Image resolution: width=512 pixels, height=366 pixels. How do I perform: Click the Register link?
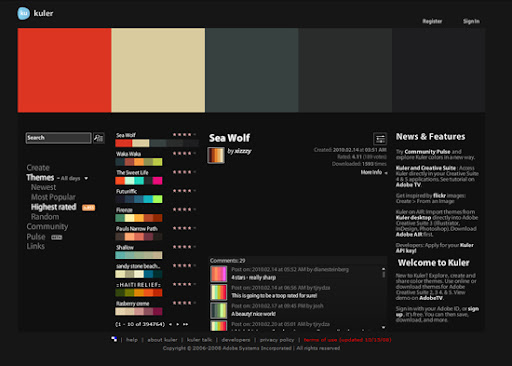[x=432, y=21]
